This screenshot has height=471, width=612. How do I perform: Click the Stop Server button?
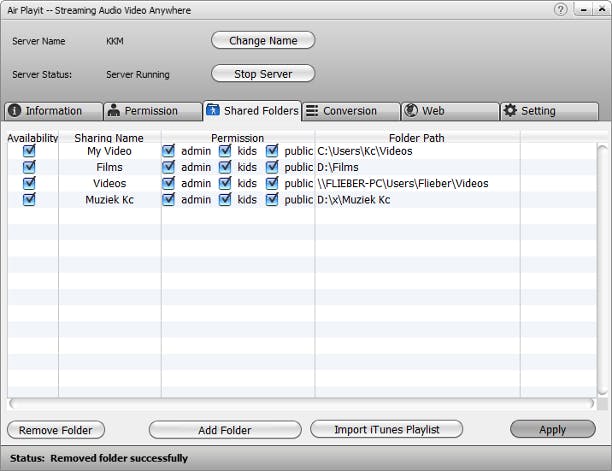pyautogui.click(x=263, y=73)
